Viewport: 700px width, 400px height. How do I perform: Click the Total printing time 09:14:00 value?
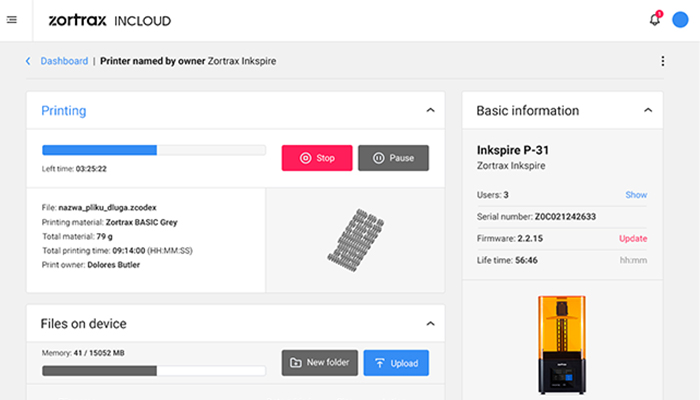[129, 250]
